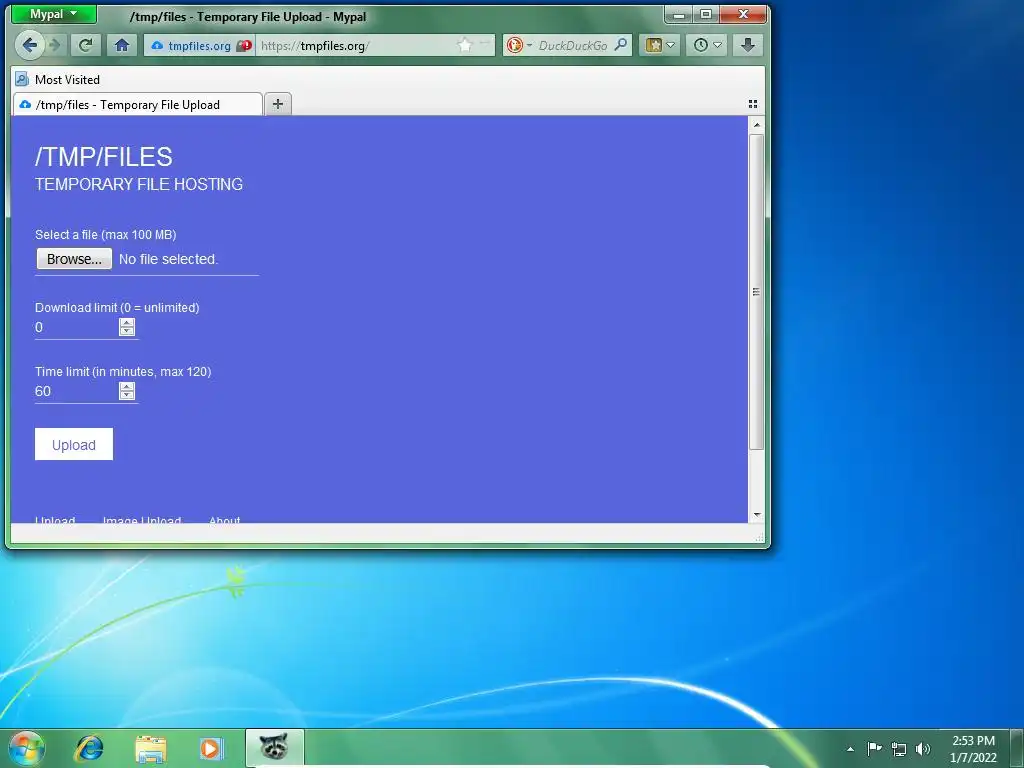Screen dimensions: 1024x768
Task: Click the taskbar clock showing 2:53 PM
Action: pos(973,749)
